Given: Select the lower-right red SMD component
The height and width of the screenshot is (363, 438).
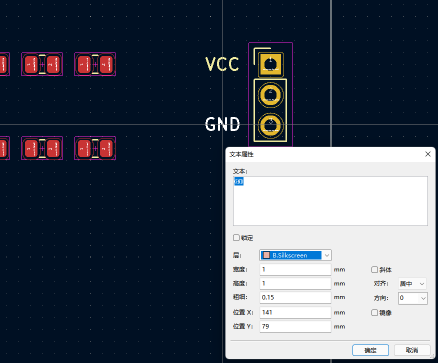Looking at the screenshot, I should tap(95, 148).
